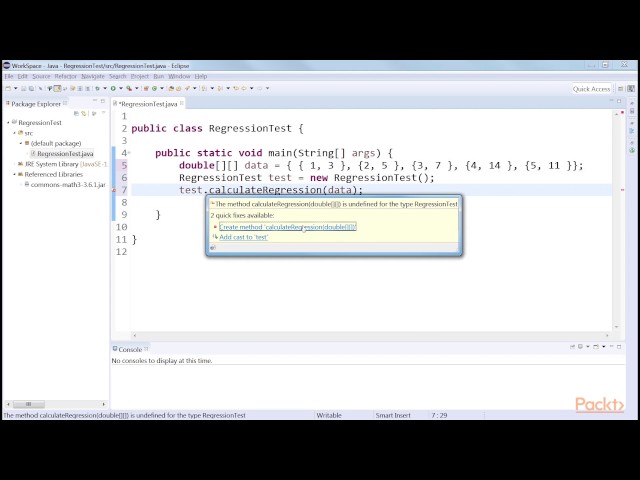Image resolution: width=640 pixels, height=480 pixels.
Task: Open the Run configurations dropdown arrow
Action: [x=121, y=88]
